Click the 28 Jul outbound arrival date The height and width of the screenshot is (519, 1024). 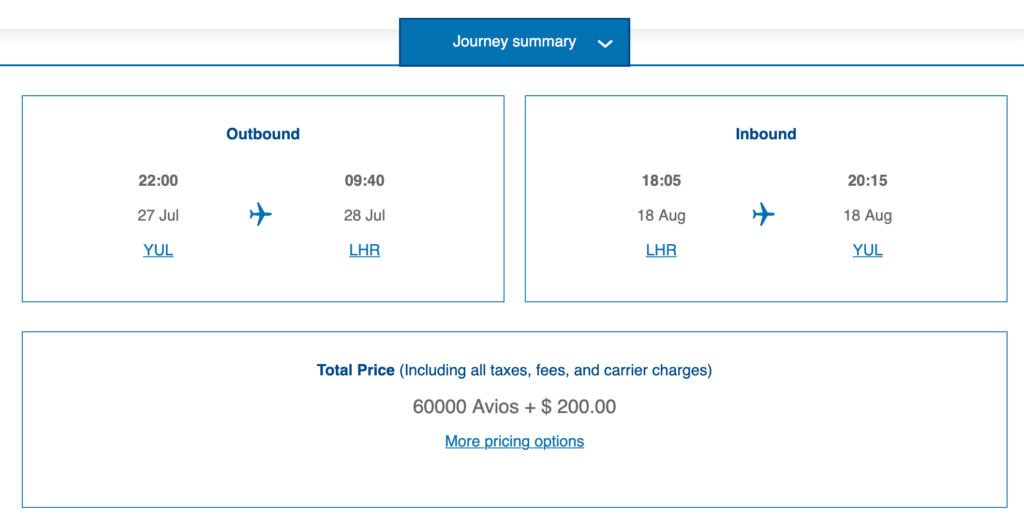point(364,215)
